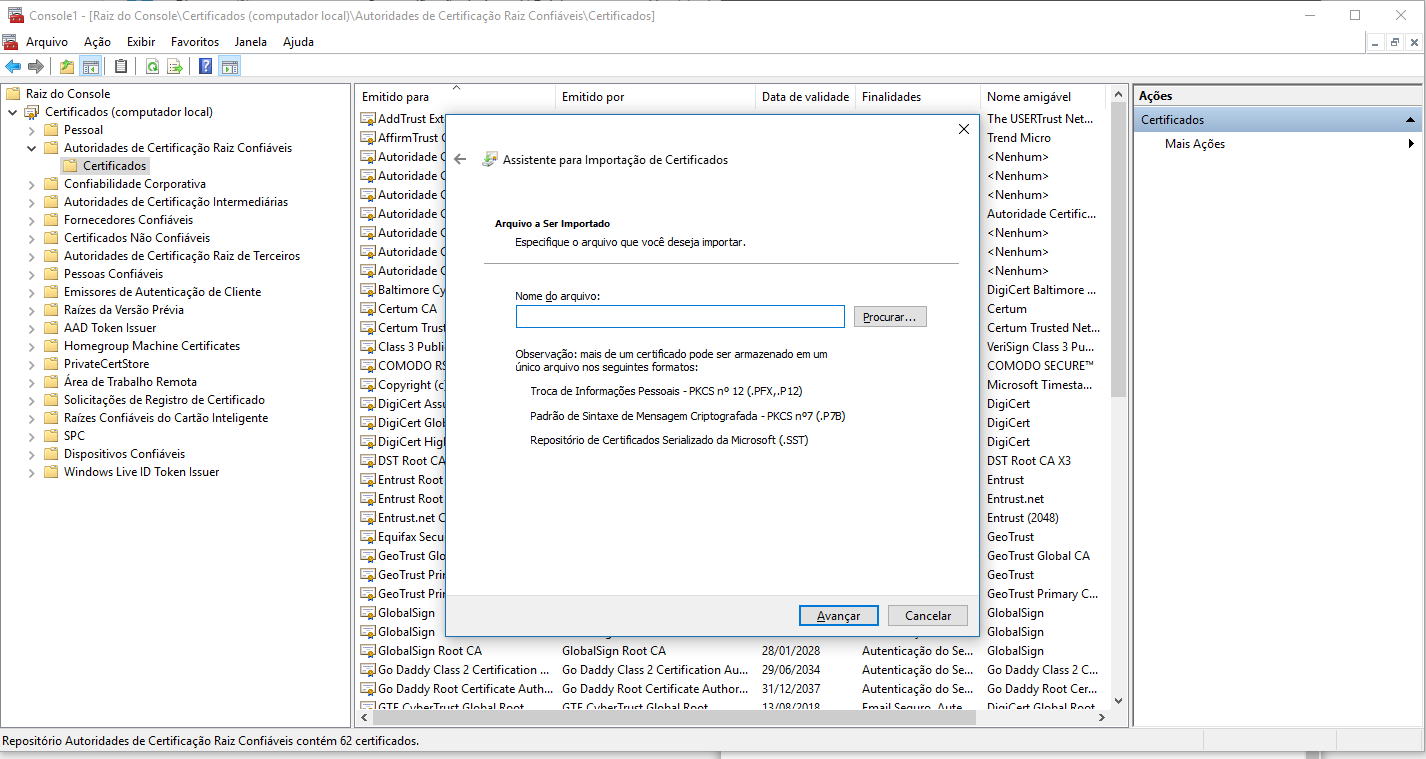Open the Ação menu
Screen dimensions: 1426x759
pos(97,42)
